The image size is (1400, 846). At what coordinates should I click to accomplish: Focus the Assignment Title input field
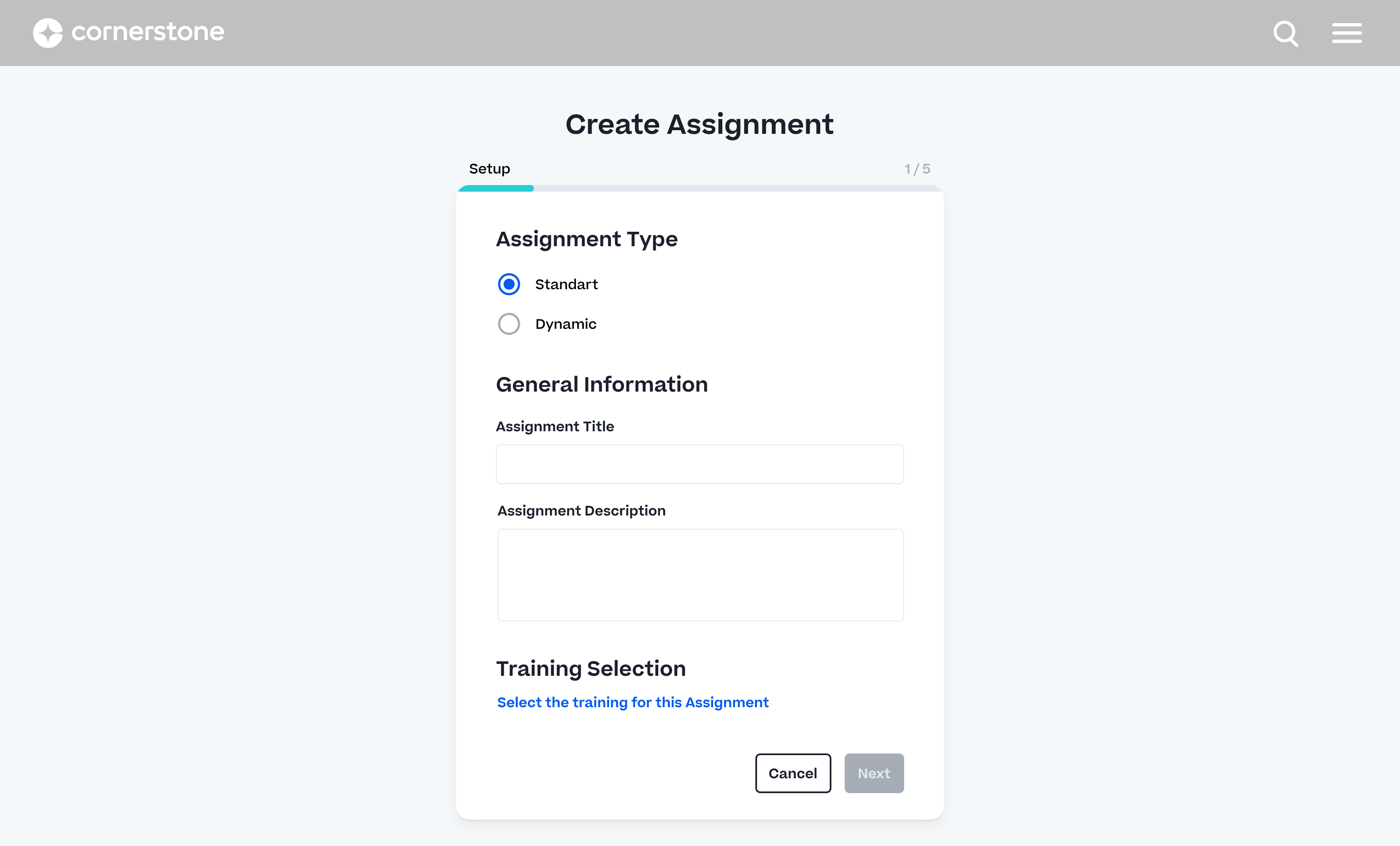pos(700,464)
